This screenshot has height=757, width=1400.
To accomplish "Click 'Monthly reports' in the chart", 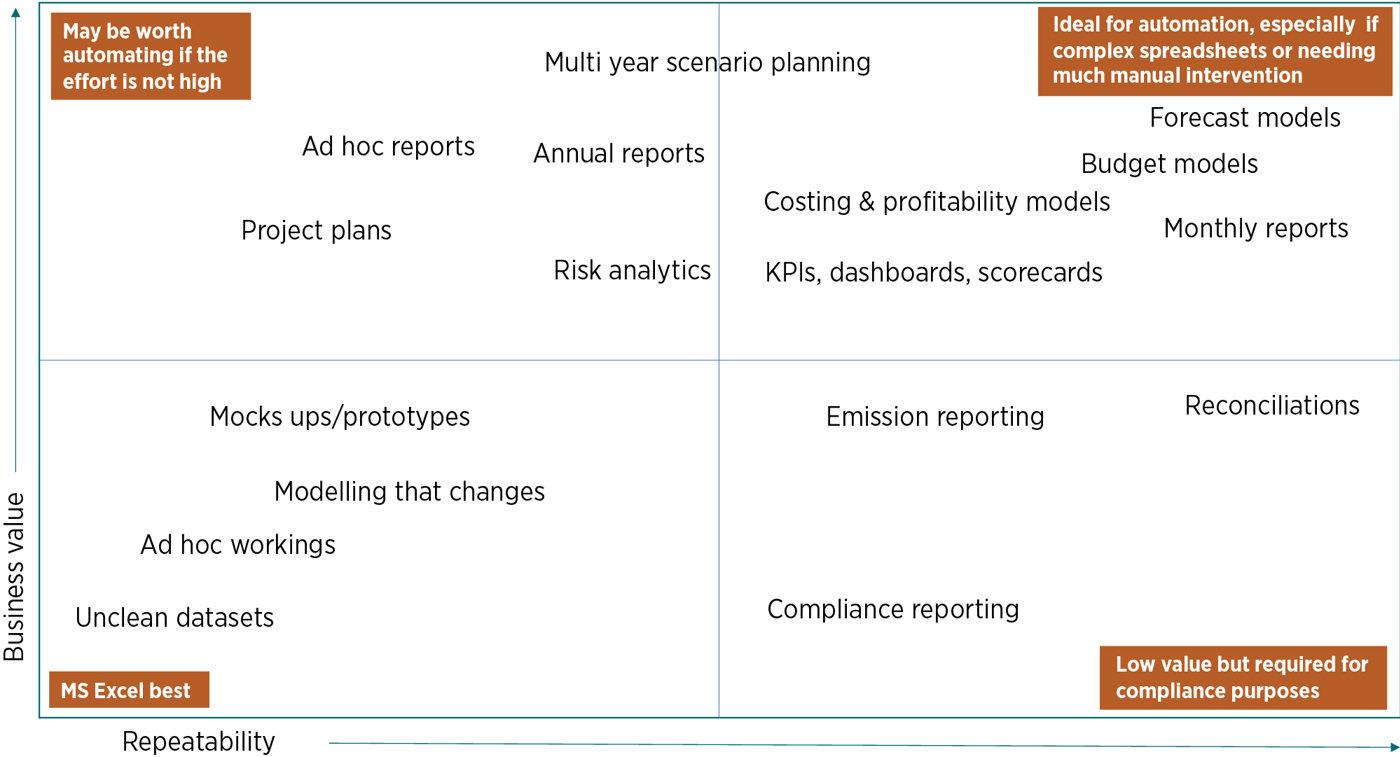I will point(1255,229).
